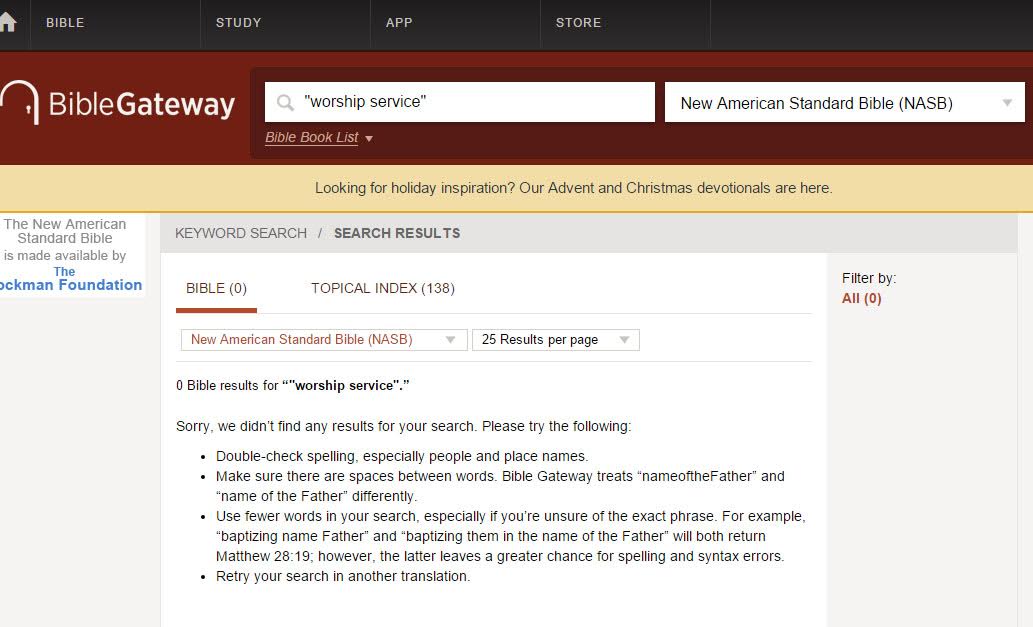Viewport: 1033px width, 627px height.
Task: Open The Lockman Foundation link
Action: pos(70,279)
